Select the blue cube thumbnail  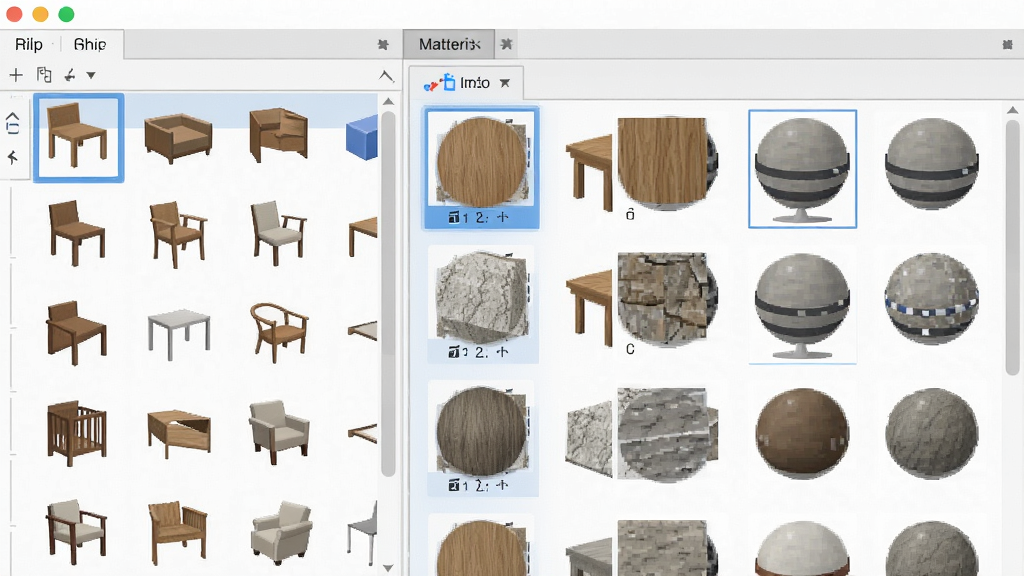pos(361,137)
